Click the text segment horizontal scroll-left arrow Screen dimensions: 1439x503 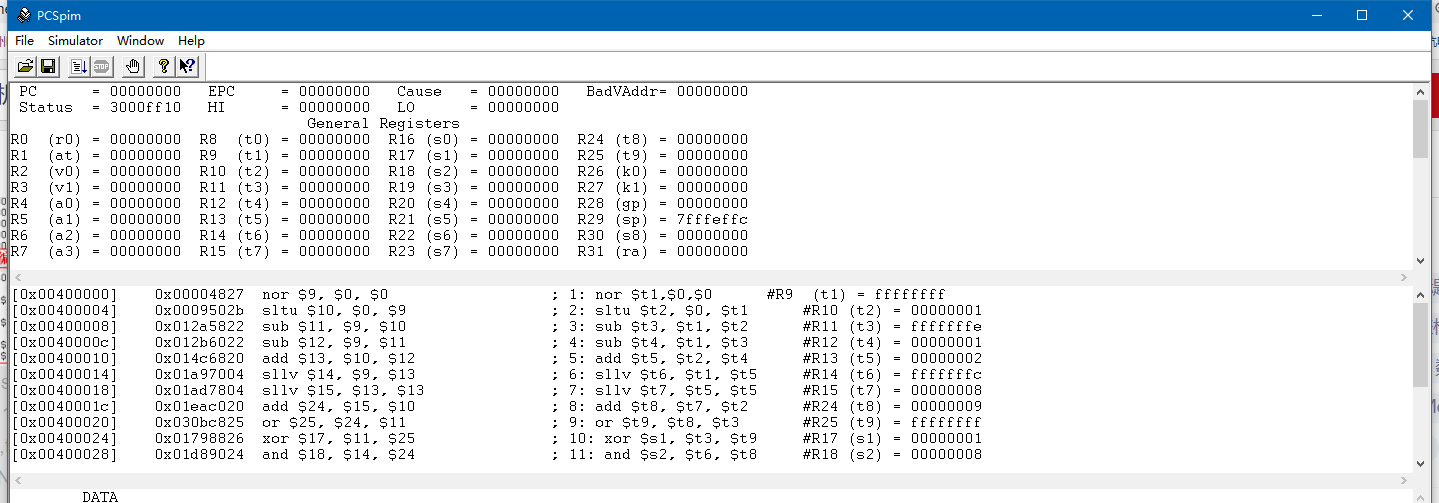17,480
